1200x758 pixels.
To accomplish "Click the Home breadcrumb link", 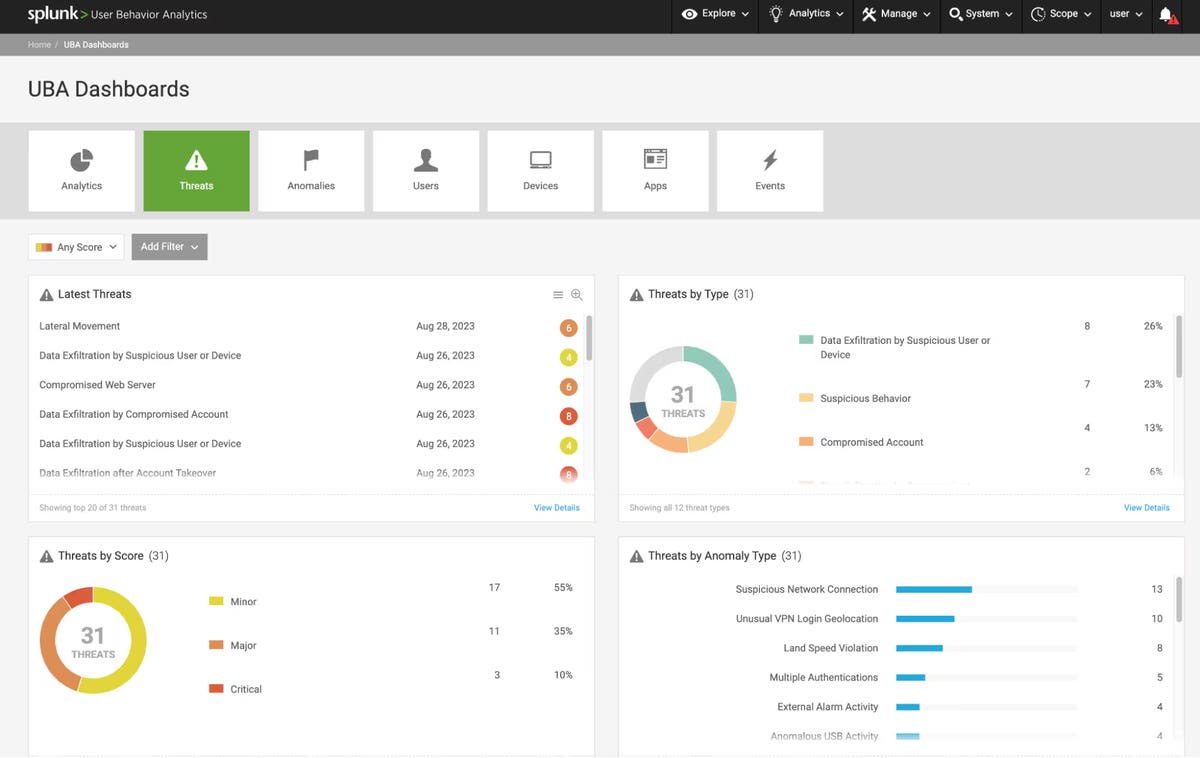I will (x=39, y=45).
